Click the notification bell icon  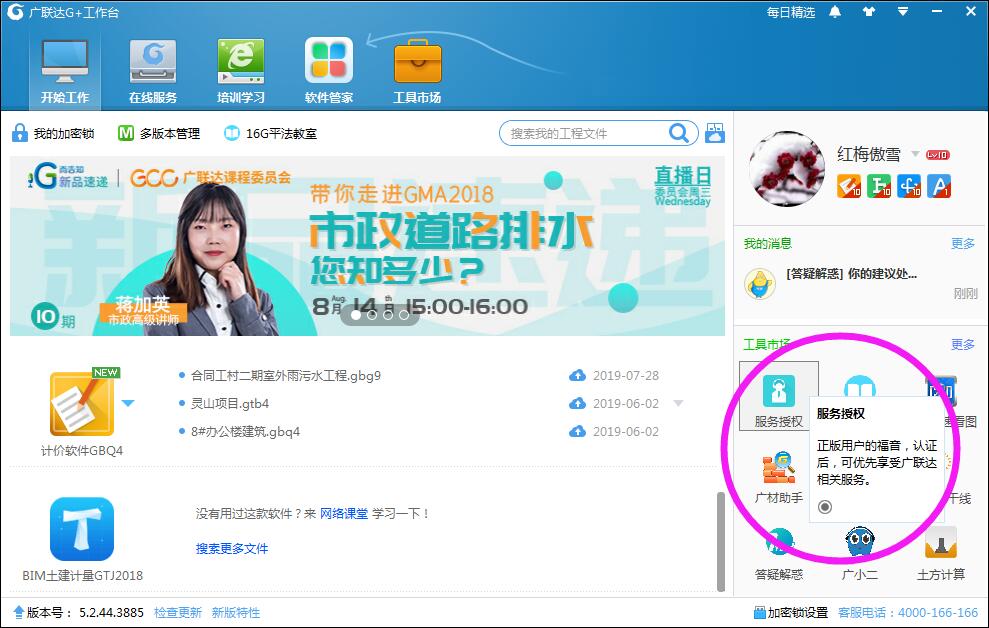[835, 12]
